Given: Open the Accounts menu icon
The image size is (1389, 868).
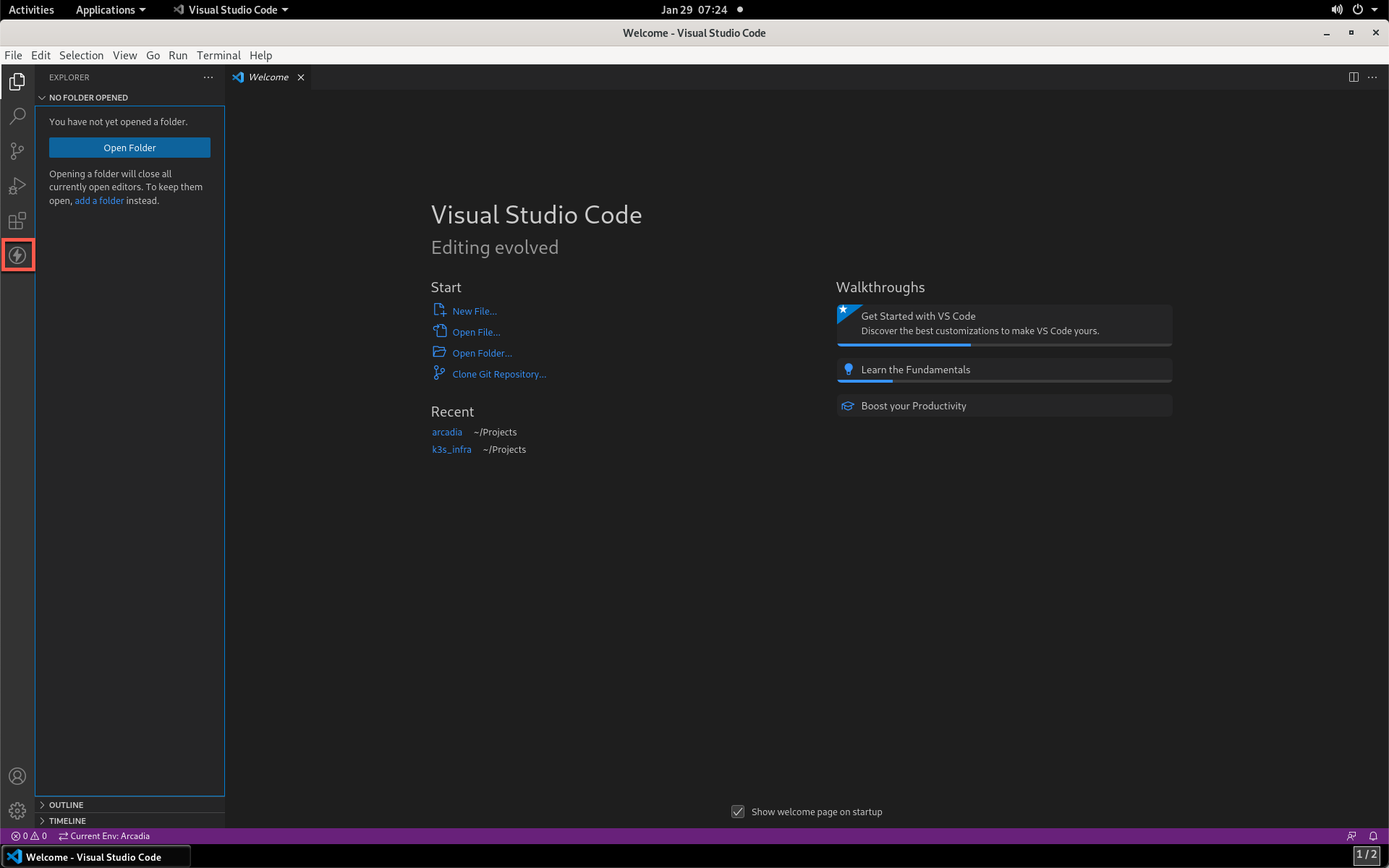Looking at the screenshot, I should click(17, 776).
